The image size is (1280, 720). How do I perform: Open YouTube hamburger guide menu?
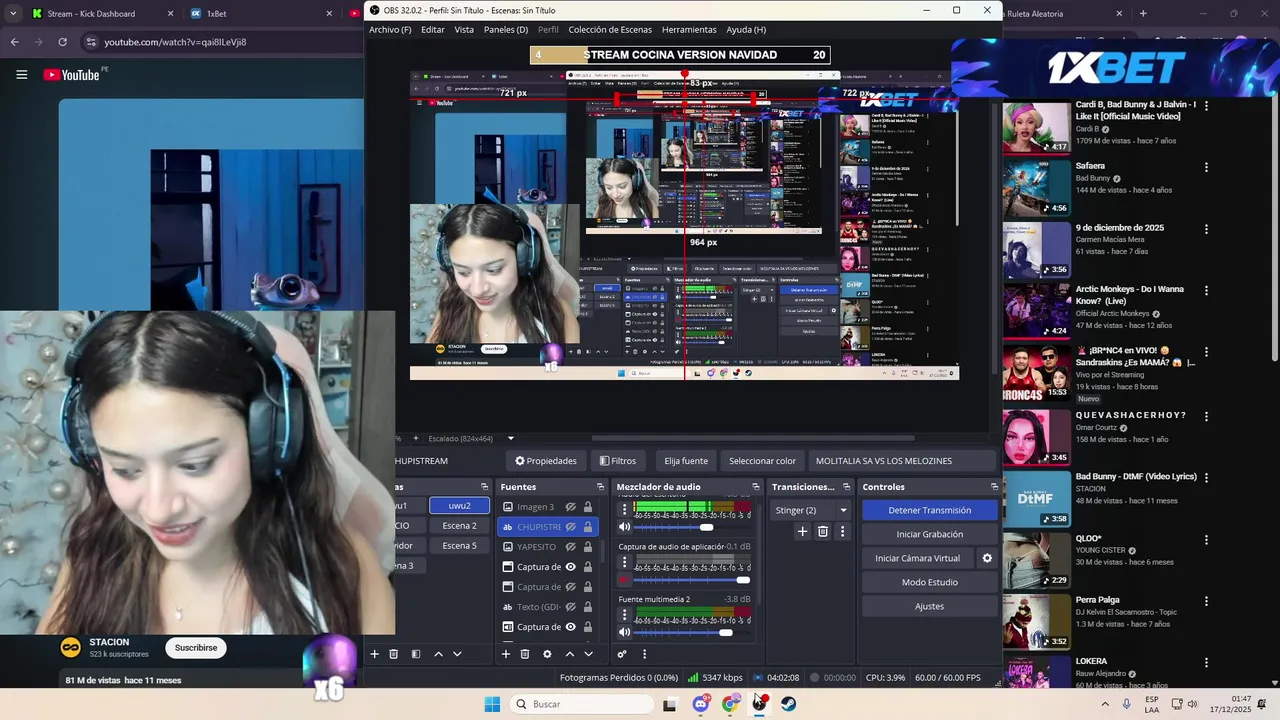coord(21,74)
